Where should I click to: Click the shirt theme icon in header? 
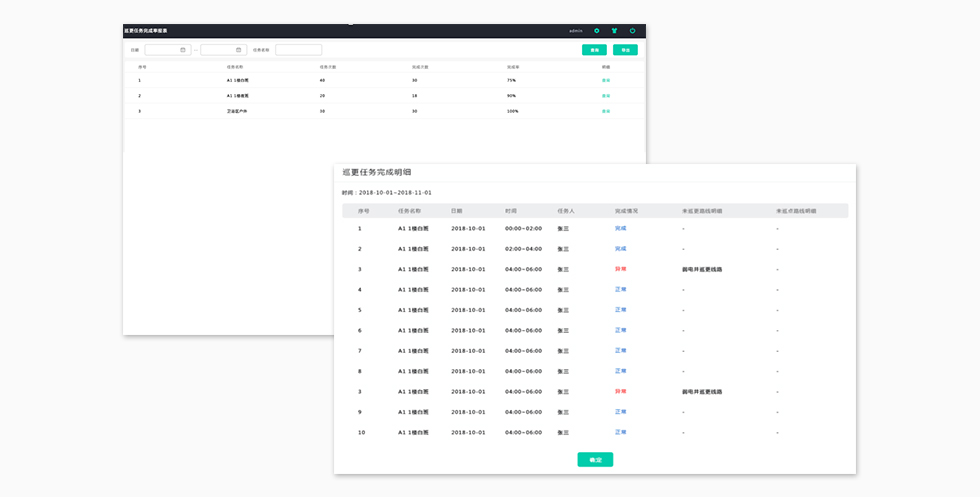pos(614,31)
